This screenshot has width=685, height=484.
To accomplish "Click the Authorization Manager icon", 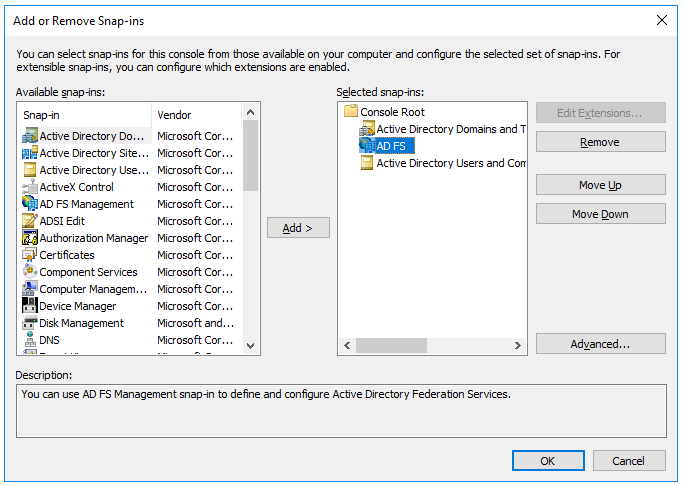I will [x=30, y=238].
